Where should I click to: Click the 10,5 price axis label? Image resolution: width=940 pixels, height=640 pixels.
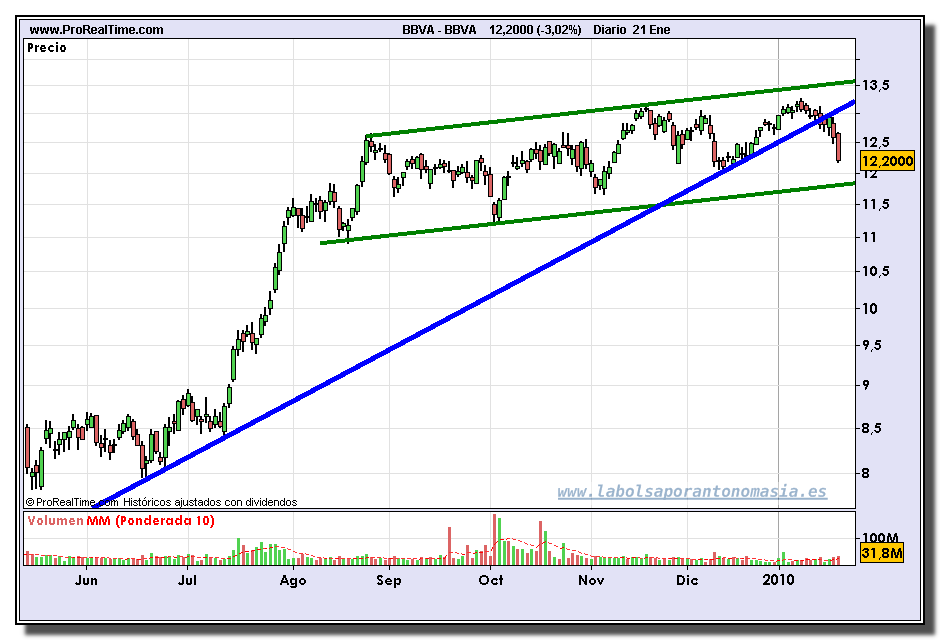point(876,271)
